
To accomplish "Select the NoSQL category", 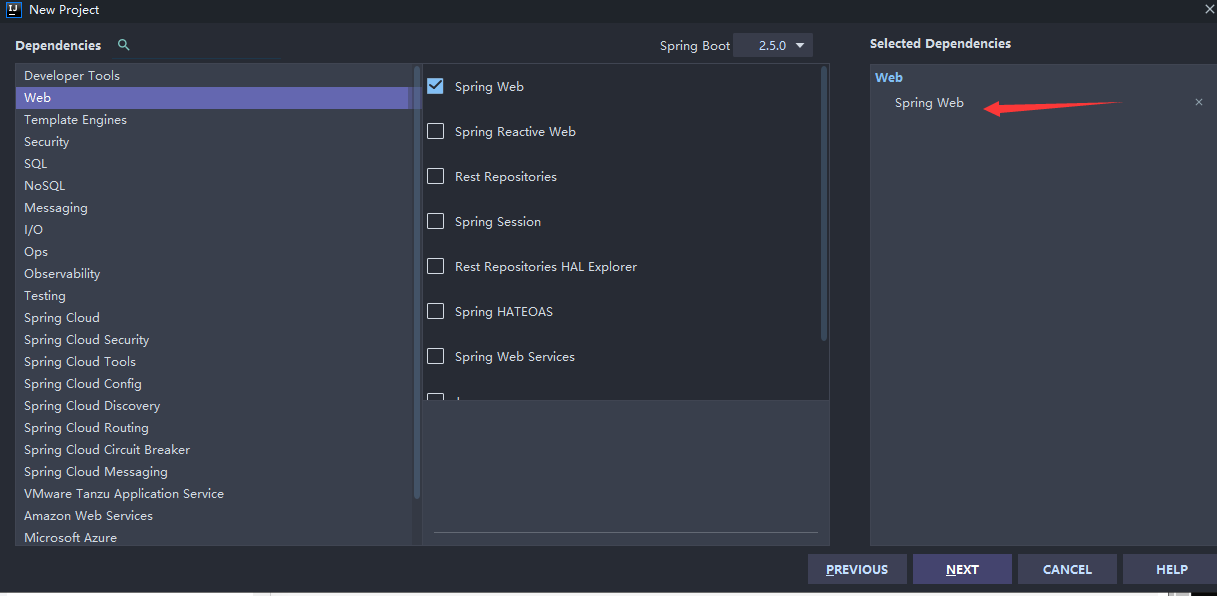I will (212, 186).
